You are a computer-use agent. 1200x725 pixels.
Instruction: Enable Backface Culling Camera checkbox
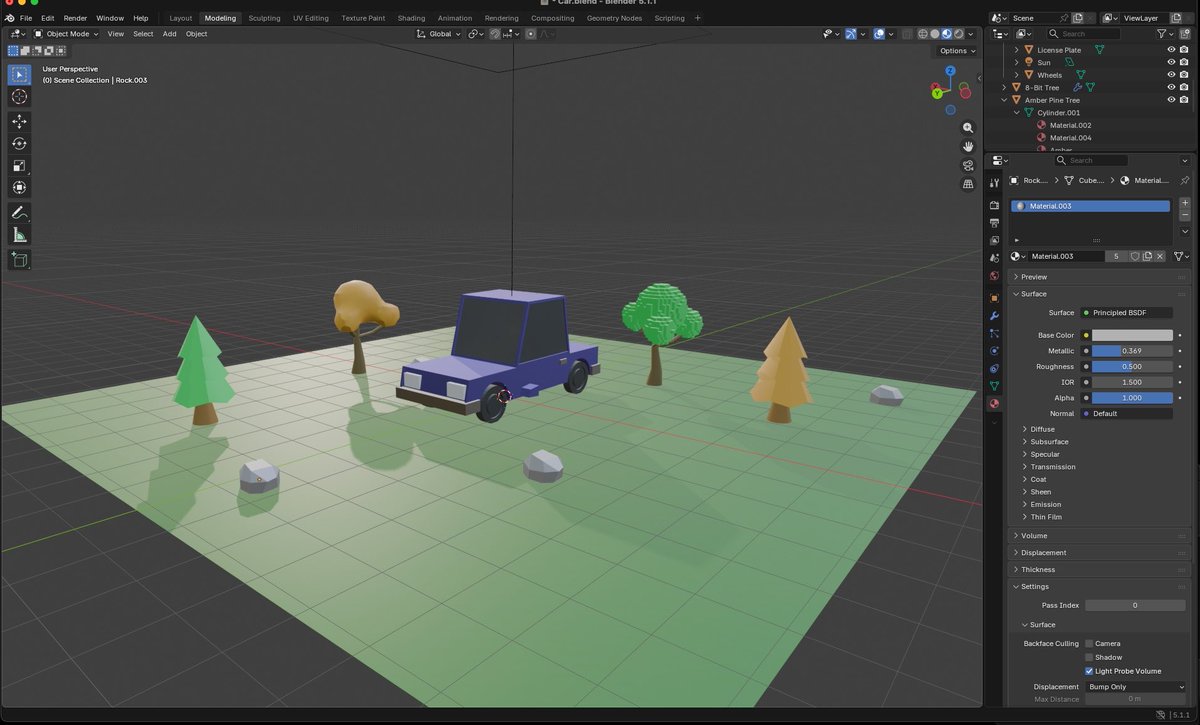[x=1089, y=643]
